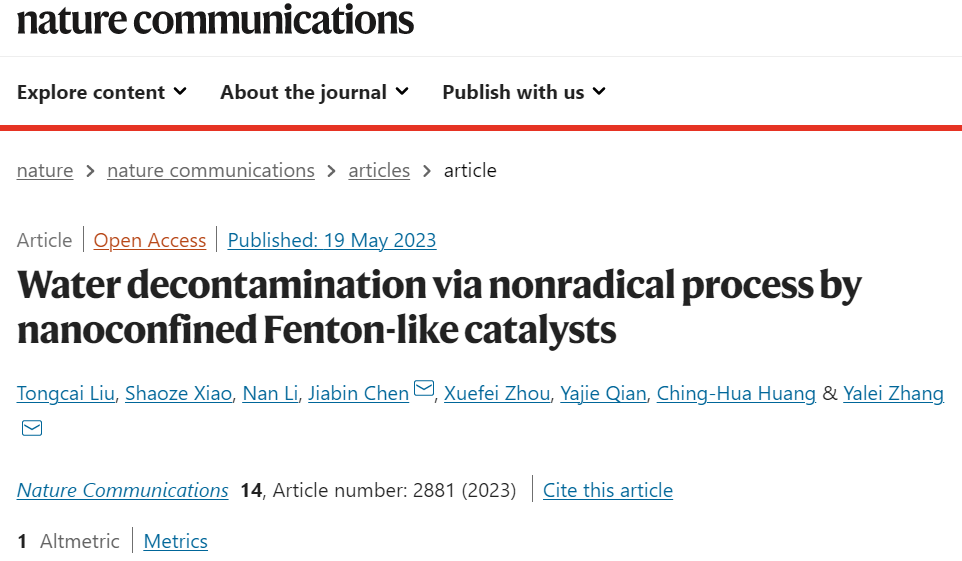
Task: Select author Yajie Qian
Action: coord(604,393)
